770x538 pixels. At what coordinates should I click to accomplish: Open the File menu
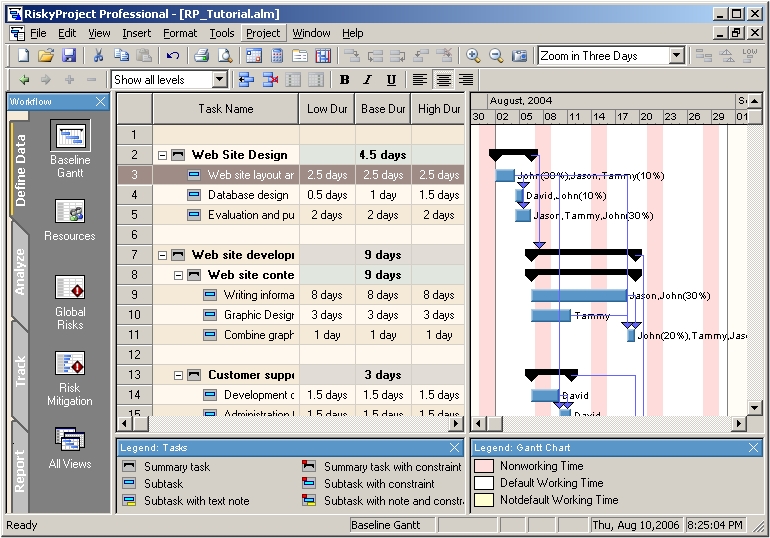38,33
